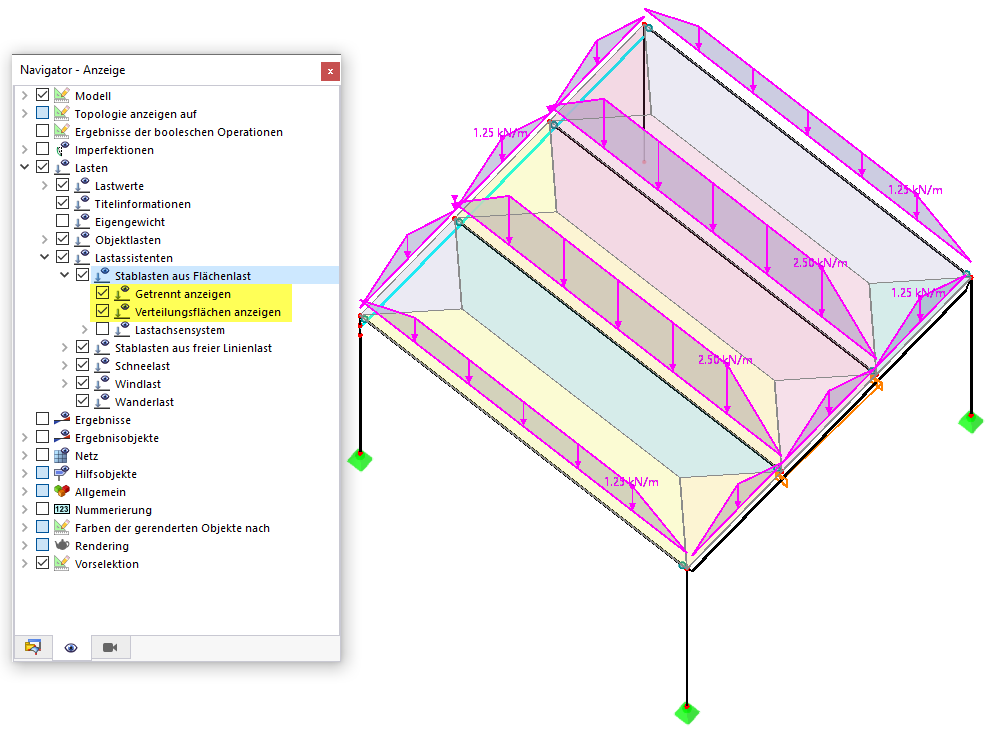The width and height of the screenshot is (989, 734).
Task: Select the Objektlasten tree row
Action: click(128, 240)
